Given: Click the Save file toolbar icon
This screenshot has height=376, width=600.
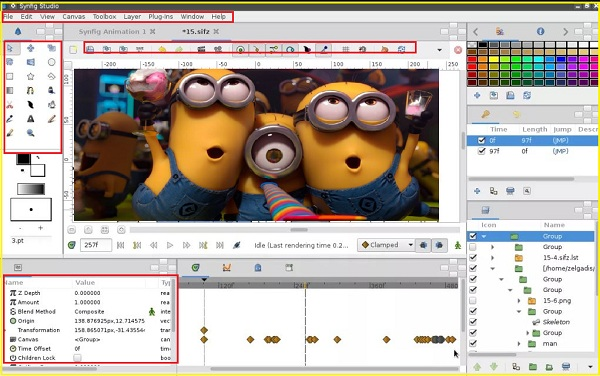Looking at the screenshot, I should (x=90, y=49).
